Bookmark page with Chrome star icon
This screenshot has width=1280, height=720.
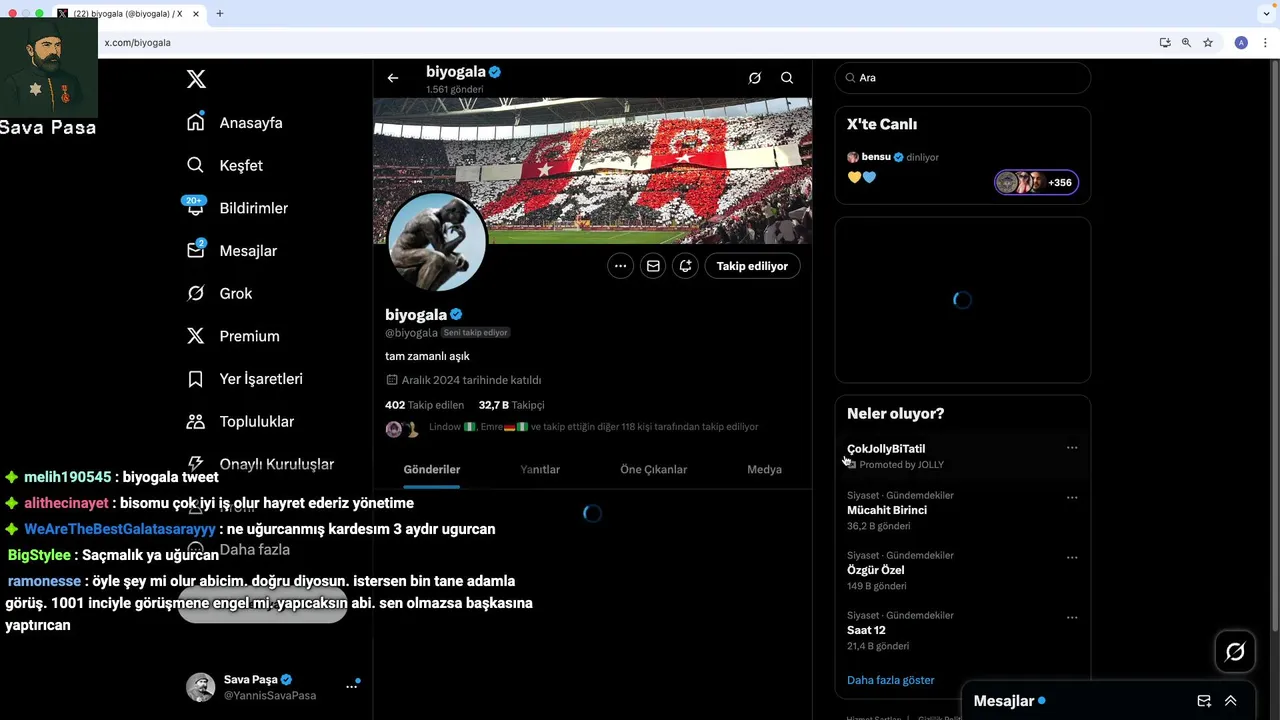point(1208,43)
